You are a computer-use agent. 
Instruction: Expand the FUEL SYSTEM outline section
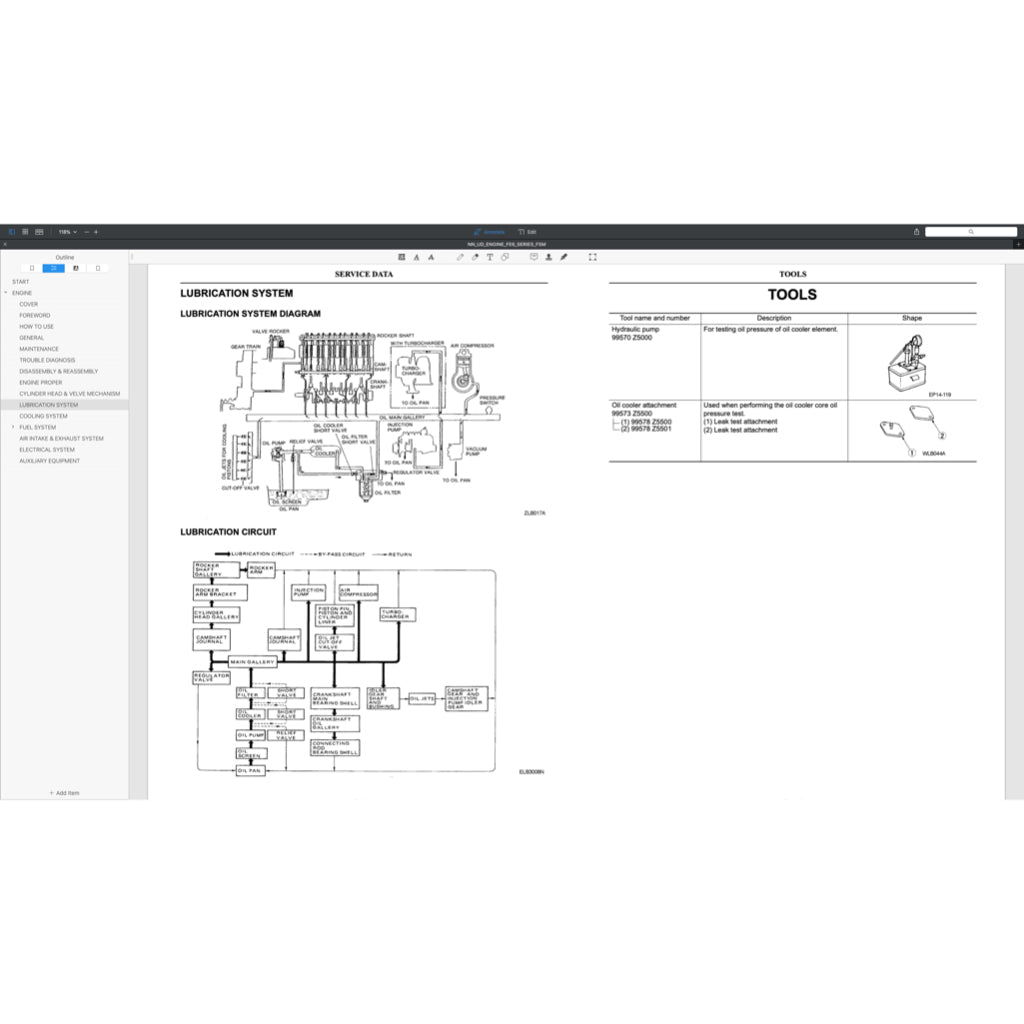13,427
